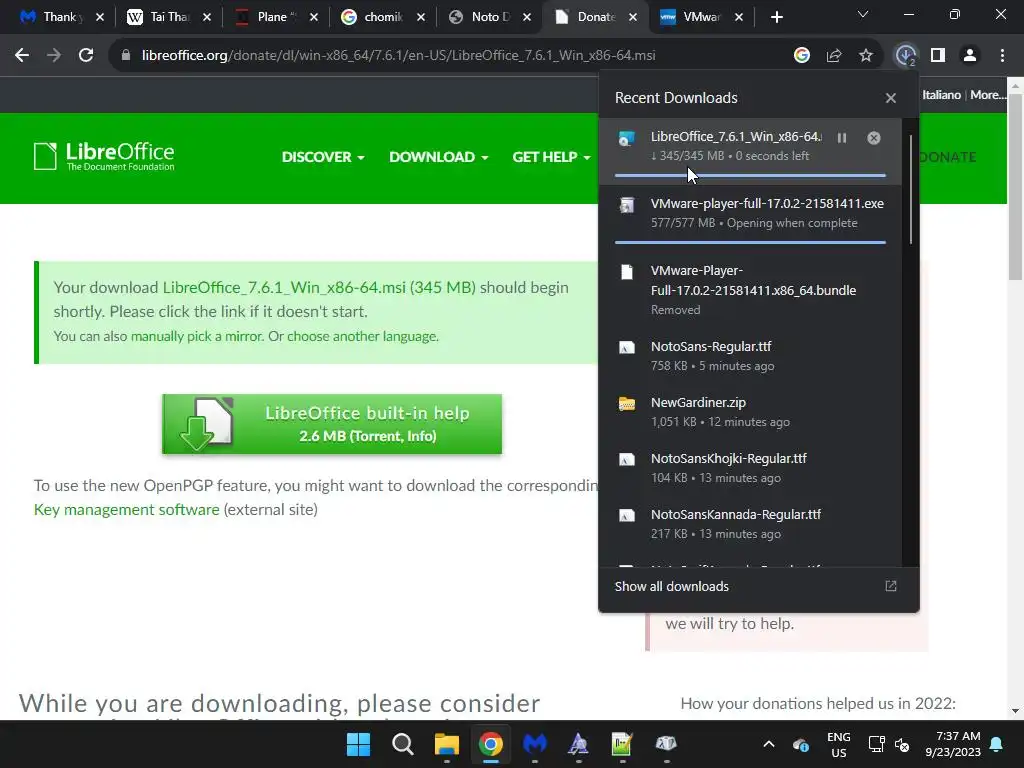Click NewGardiner.zip folder icon
Screen dimensions: 1024x768
click(627, 404)
